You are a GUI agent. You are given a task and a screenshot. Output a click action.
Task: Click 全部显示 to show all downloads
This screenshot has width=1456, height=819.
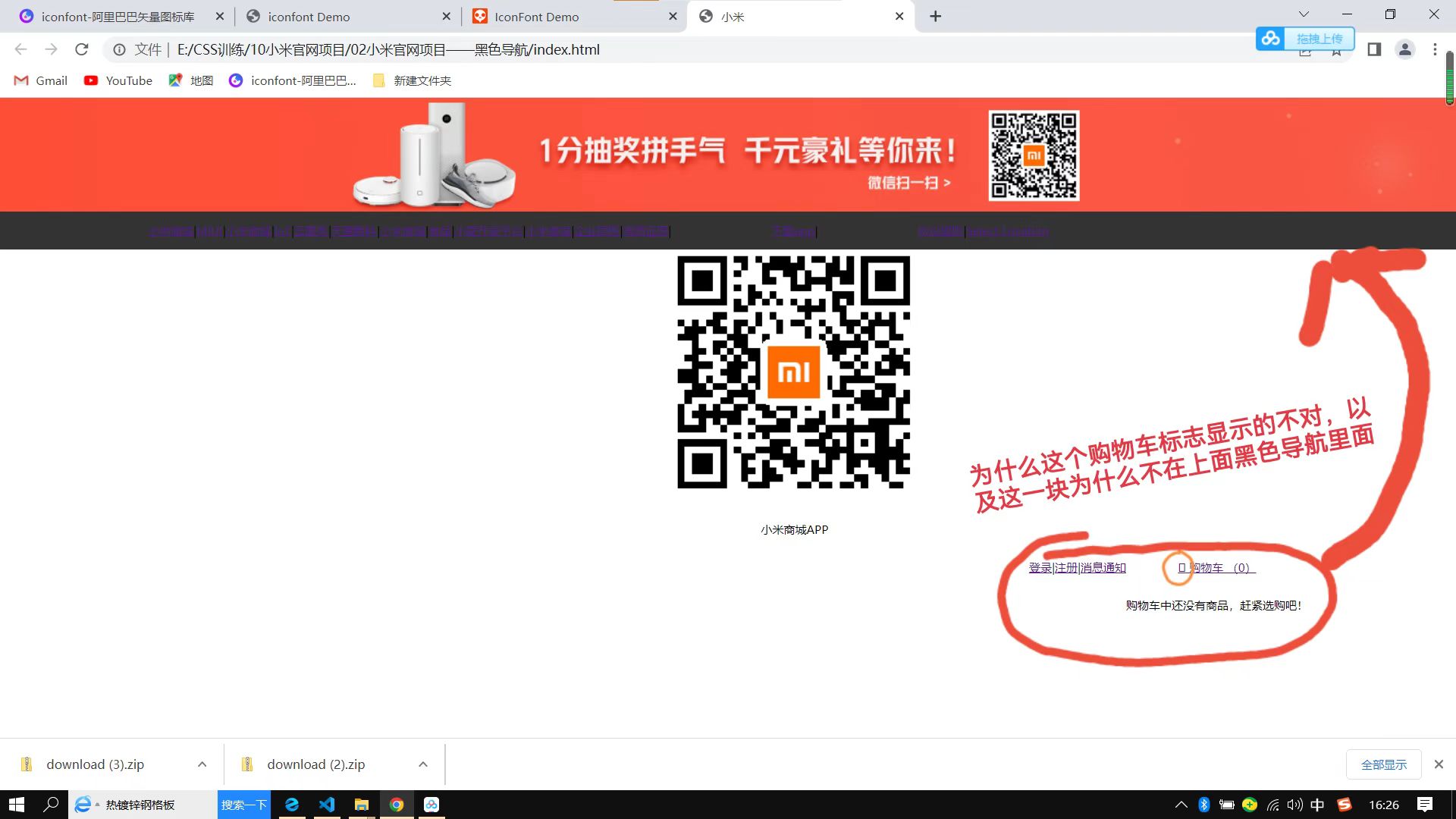click(1384, 764)
